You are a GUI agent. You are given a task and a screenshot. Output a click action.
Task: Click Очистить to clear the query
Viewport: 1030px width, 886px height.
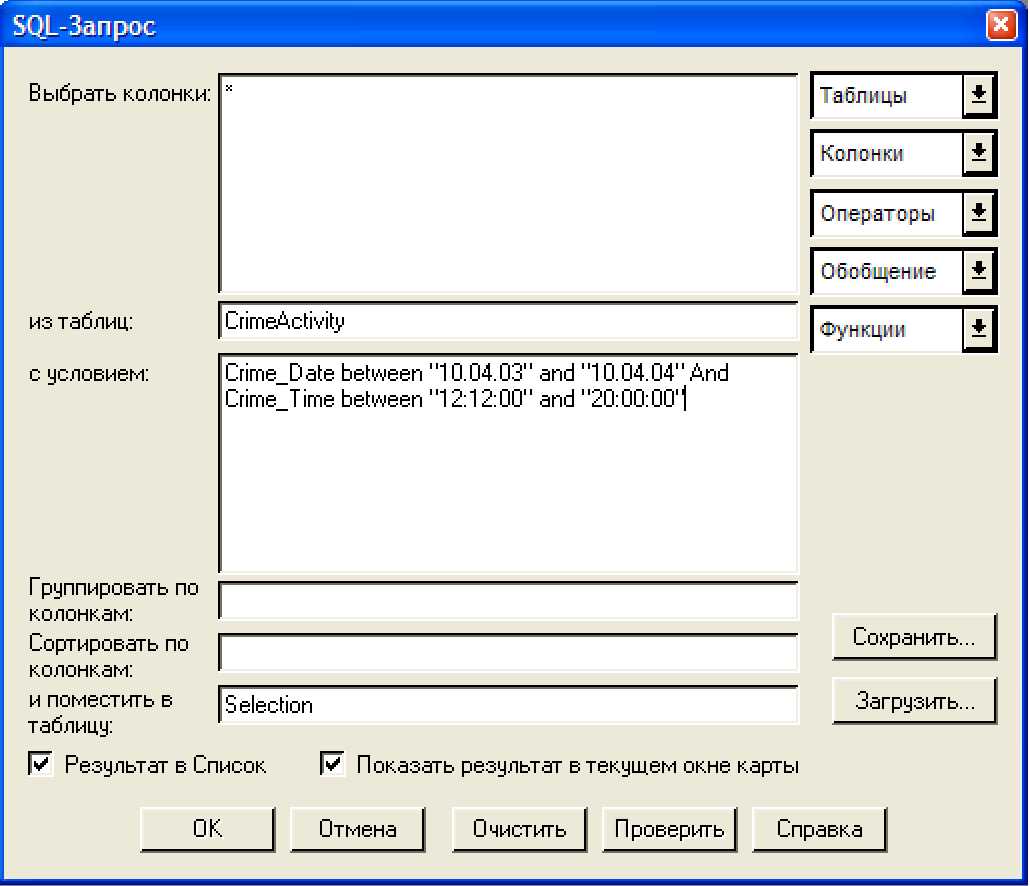(519, 829)
